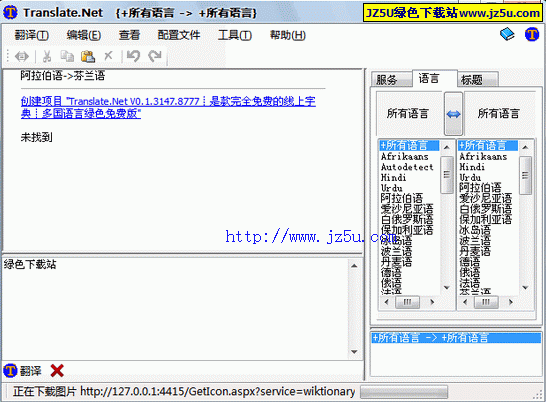The image size is (546, 402).
Task: Click the left 所有语言 header button
Action: 409,114
